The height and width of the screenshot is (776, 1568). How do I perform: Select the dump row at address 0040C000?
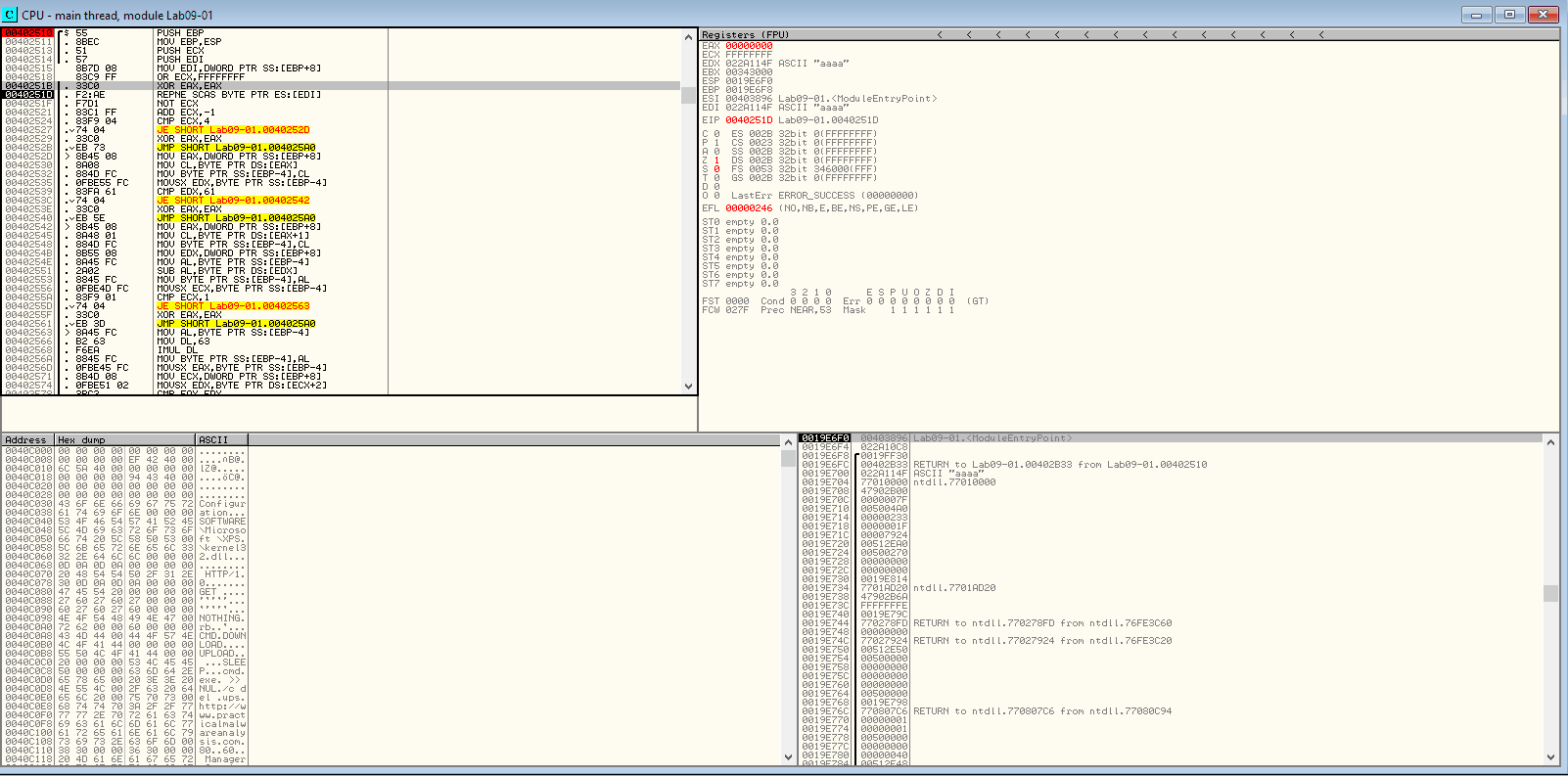tap(124, 451)
